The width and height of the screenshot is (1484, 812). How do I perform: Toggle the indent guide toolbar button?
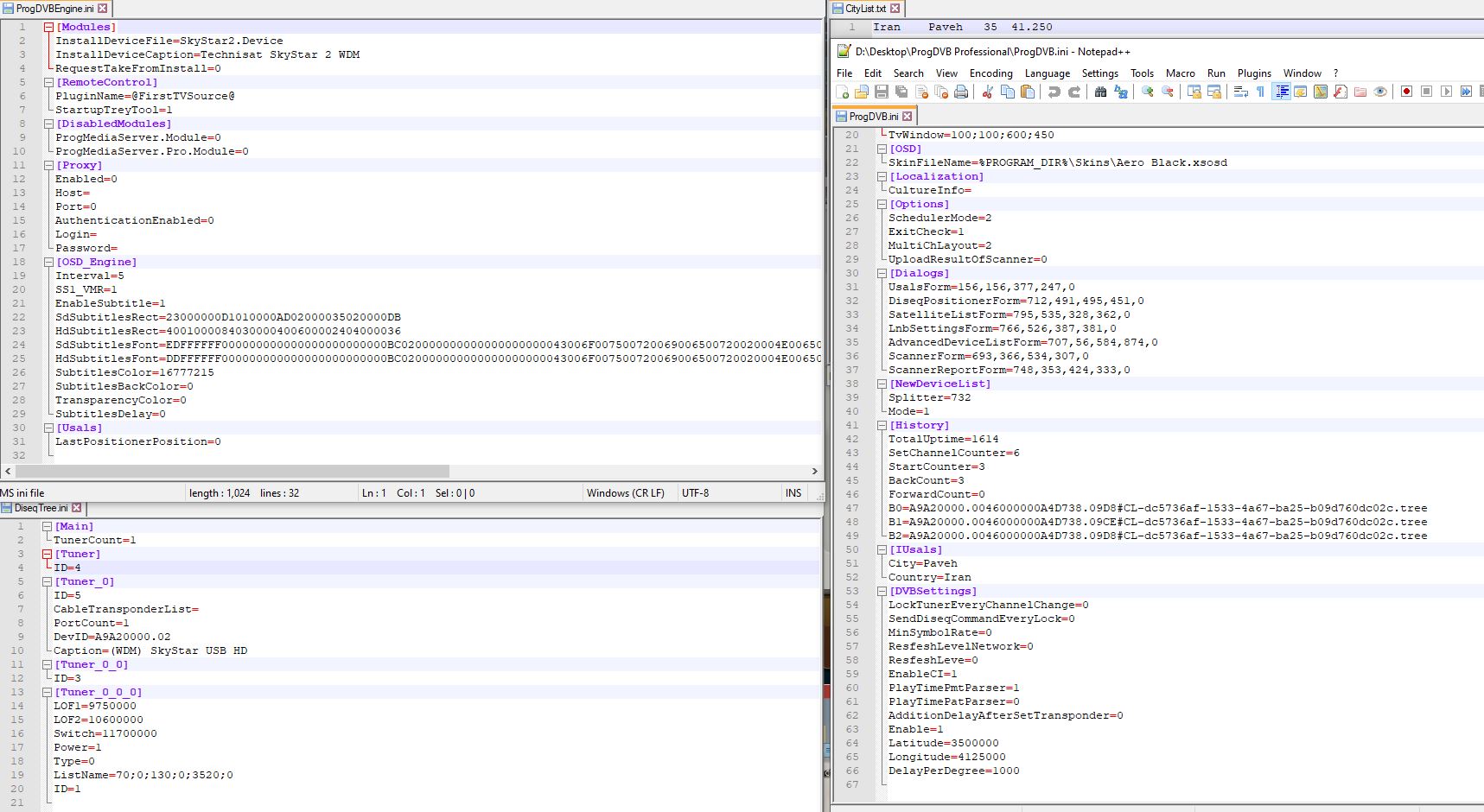(x=1282, y=92)
